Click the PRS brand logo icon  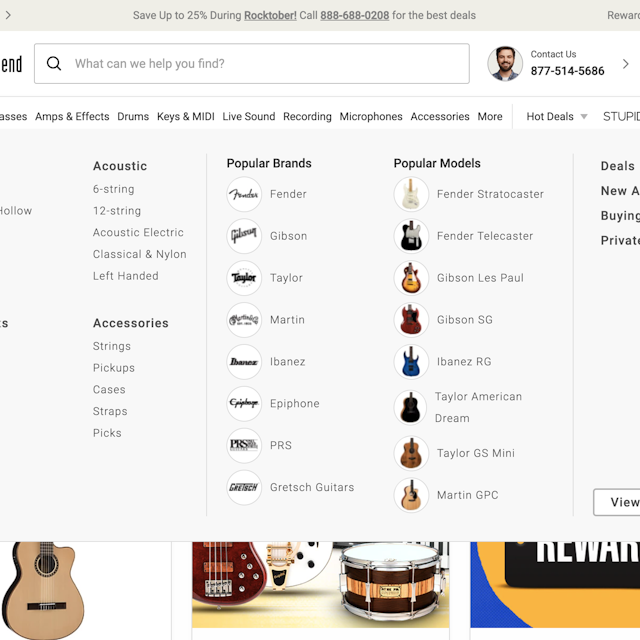pyautogui.click(x=244, y=445)
